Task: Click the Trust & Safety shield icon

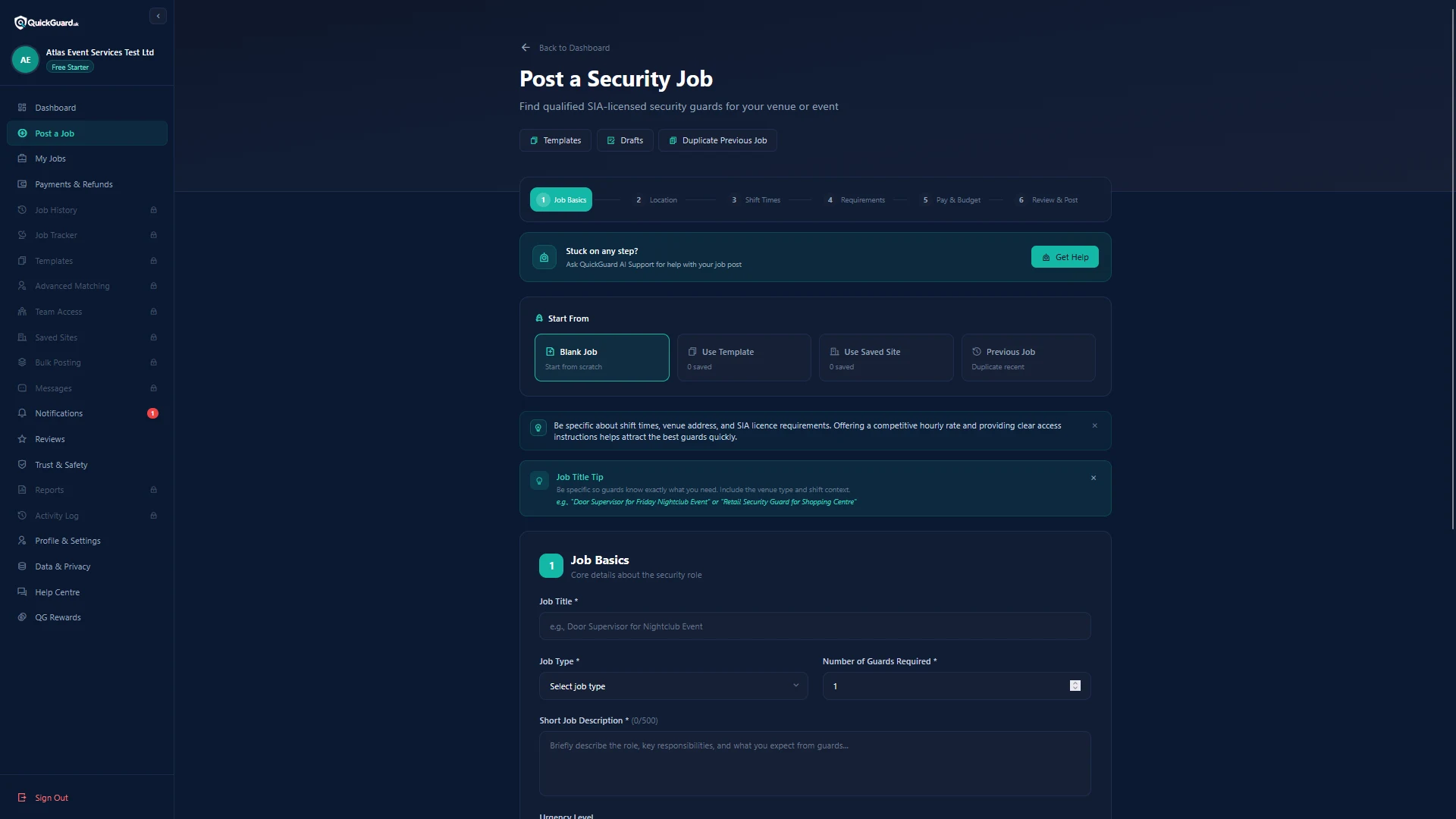Action: 22,465
